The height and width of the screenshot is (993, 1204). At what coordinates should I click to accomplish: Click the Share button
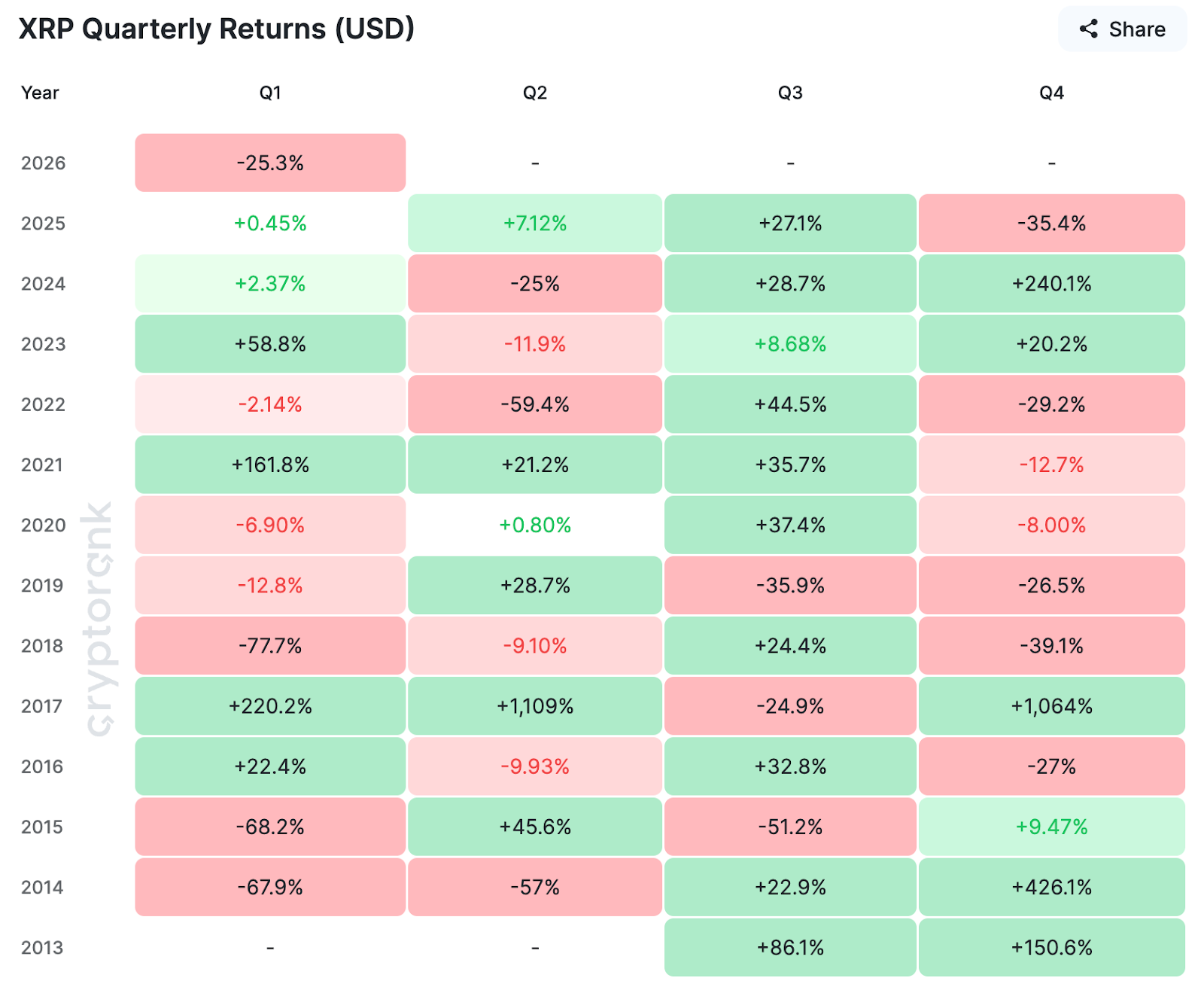[x=1122, y=29]
